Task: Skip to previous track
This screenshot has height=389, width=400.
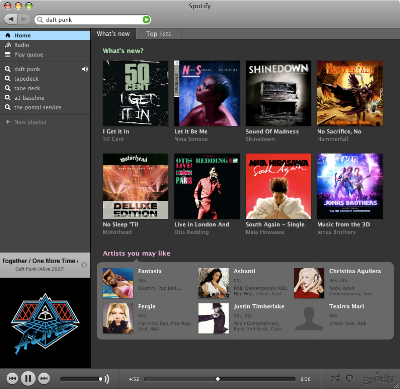Action: pyautogui.click(x=12, y=378)
